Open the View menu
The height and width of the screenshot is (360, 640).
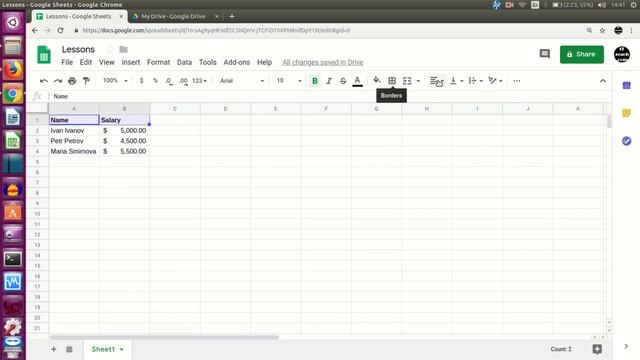pos(107,62)
